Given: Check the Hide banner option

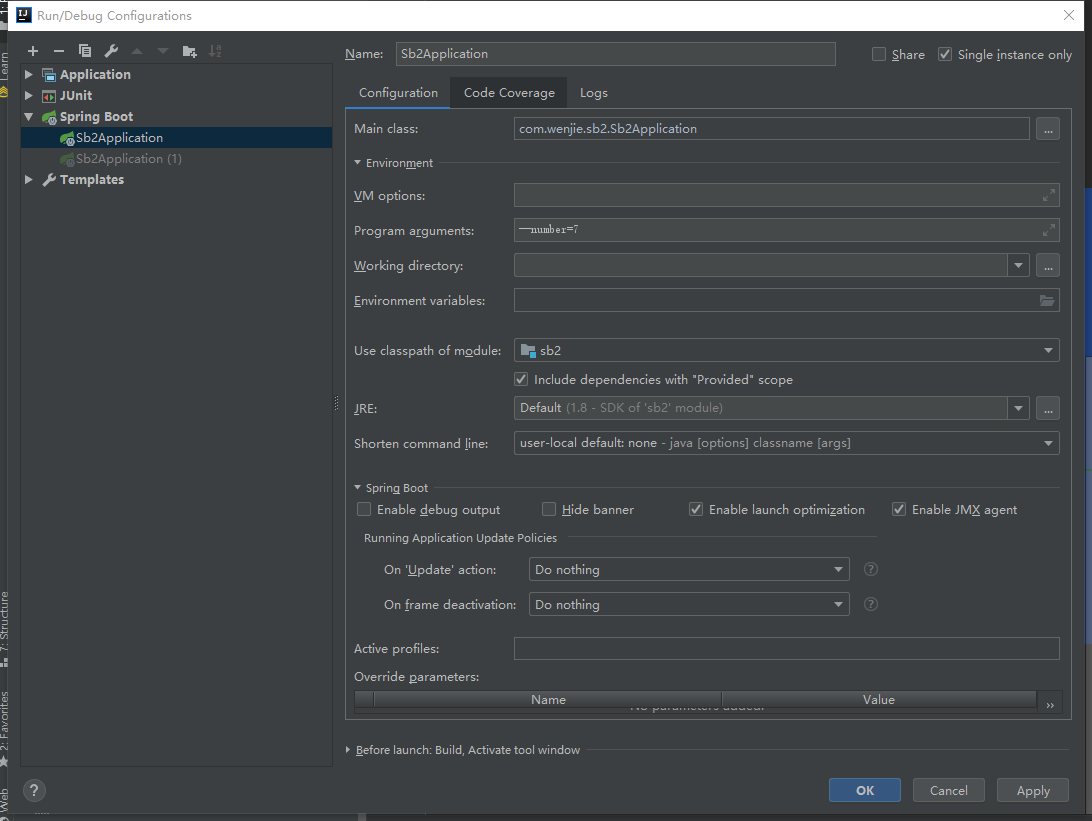Looking at the screenshot, I should point(549,510).
